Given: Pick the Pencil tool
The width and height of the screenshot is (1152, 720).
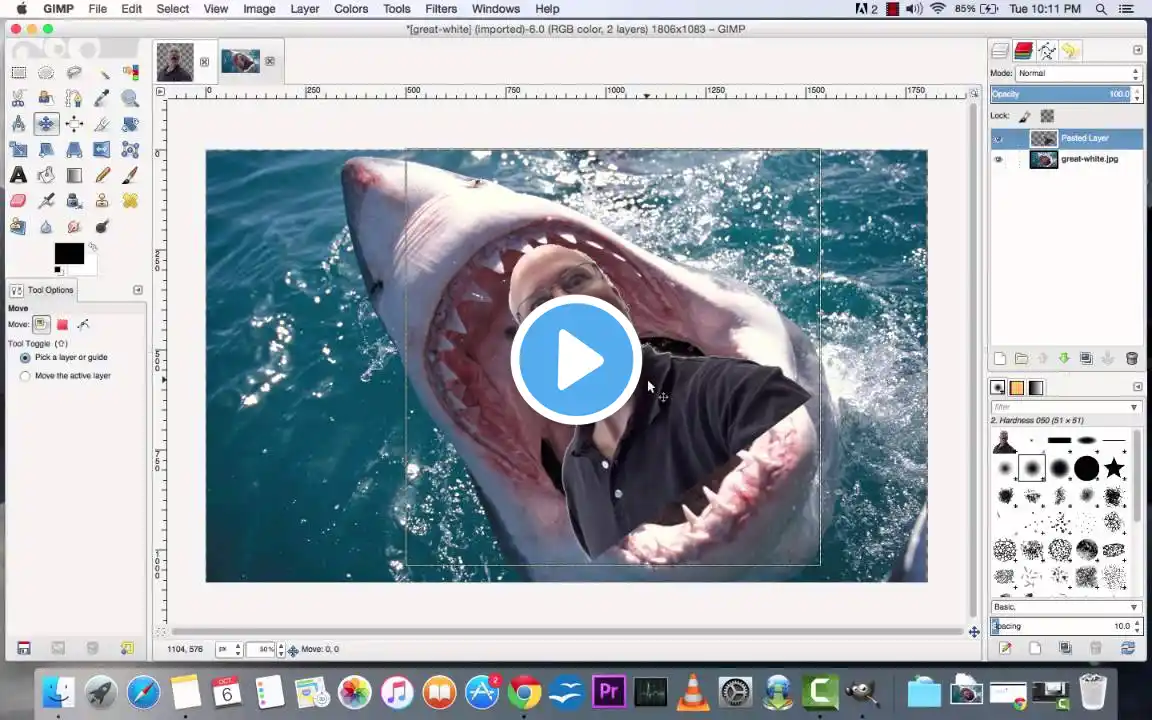Looking at the screenshot, I should [x=102, y=175].
